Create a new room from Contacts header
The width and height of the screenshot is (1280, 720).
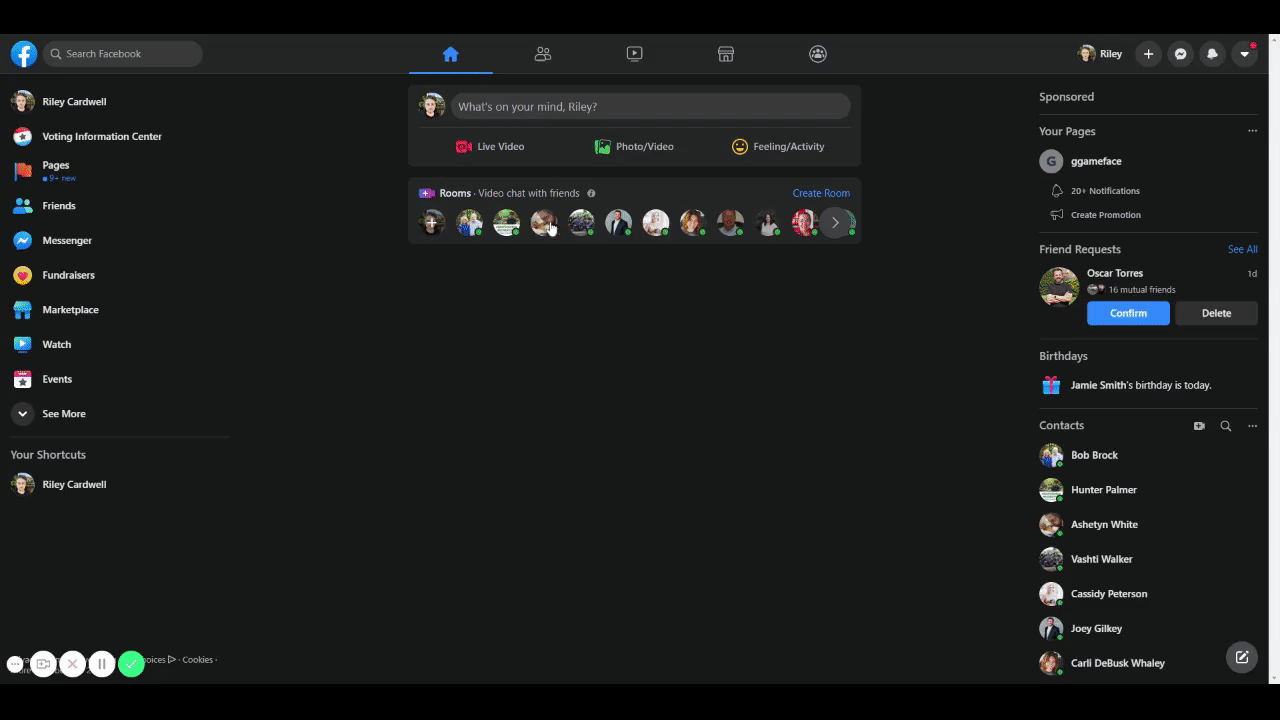pyautogui.click(x=1199, y=426)
